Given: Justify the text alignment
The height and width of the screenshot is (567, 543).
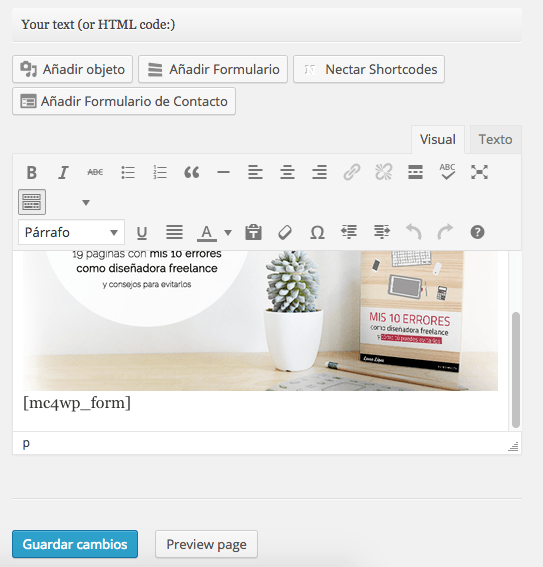Looking at the screenshot, I should 174,232.
